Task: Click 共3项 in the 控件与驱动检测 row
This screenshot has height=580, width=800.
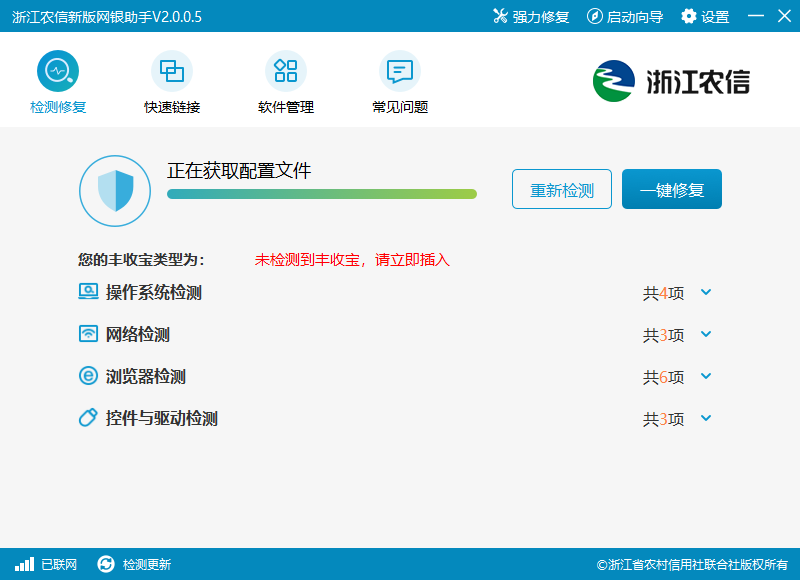Action: click(x=663, y=419)
